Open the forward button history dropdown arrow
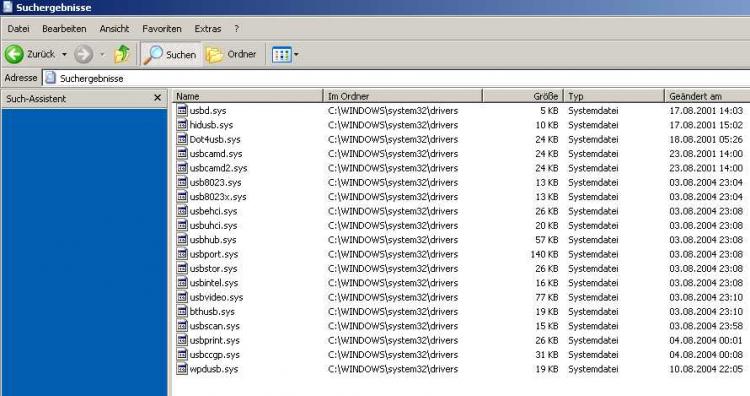Screen dimensions: 750x396 (102, 55)
